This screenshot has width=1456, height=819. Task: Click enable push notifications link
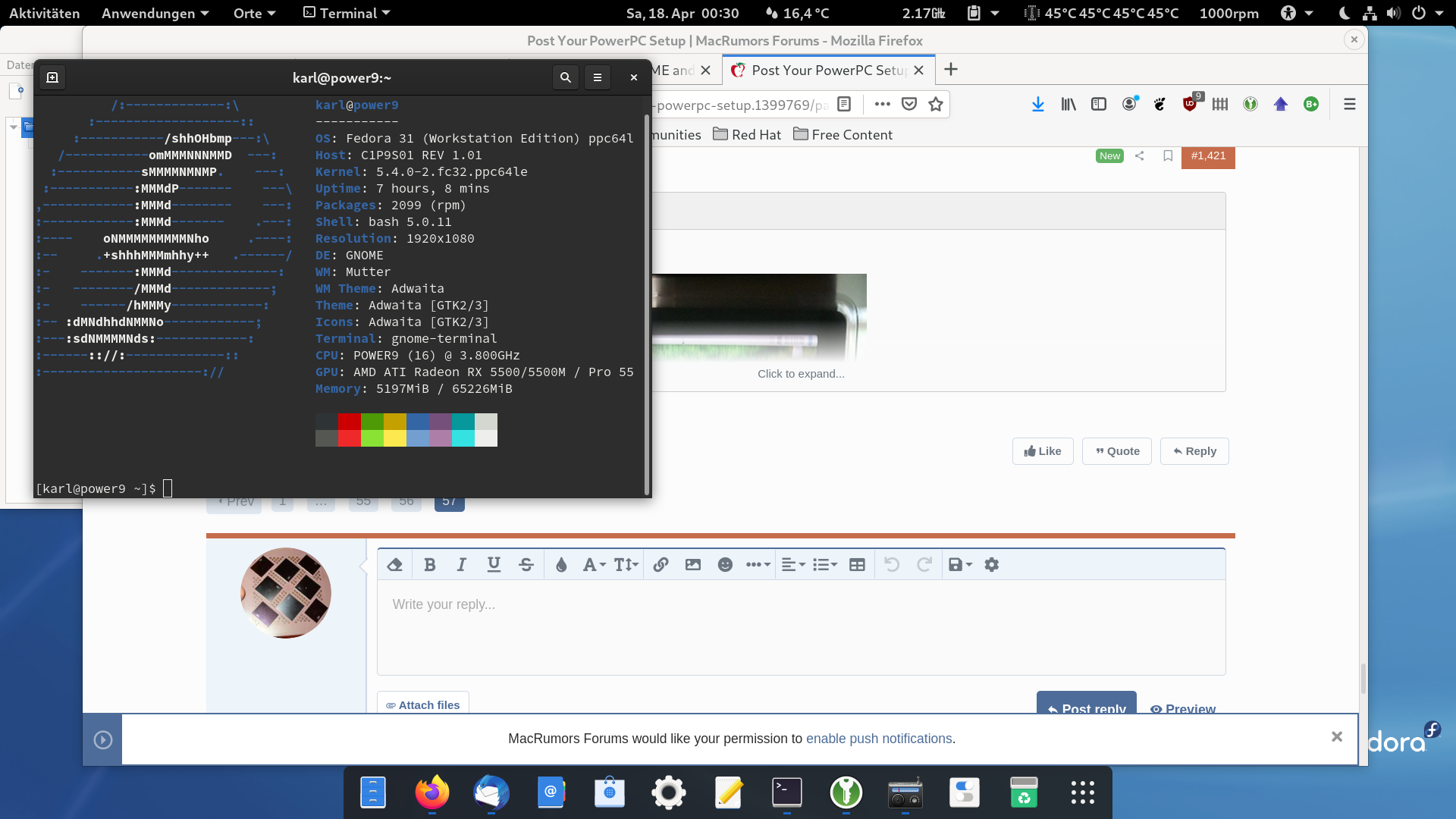click(879, 739)
